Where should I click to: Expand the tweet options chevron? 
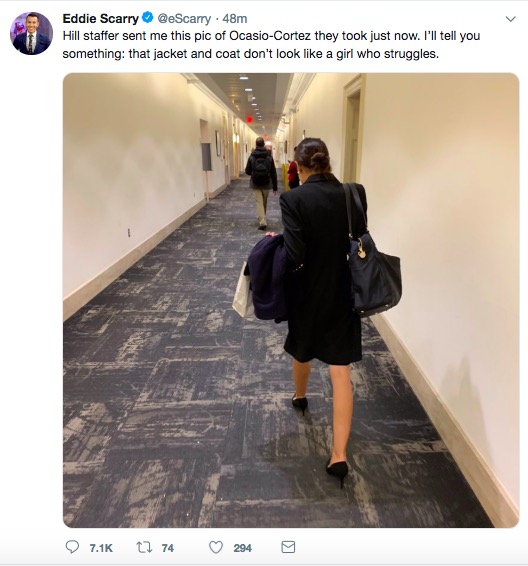tap(510, 19)
